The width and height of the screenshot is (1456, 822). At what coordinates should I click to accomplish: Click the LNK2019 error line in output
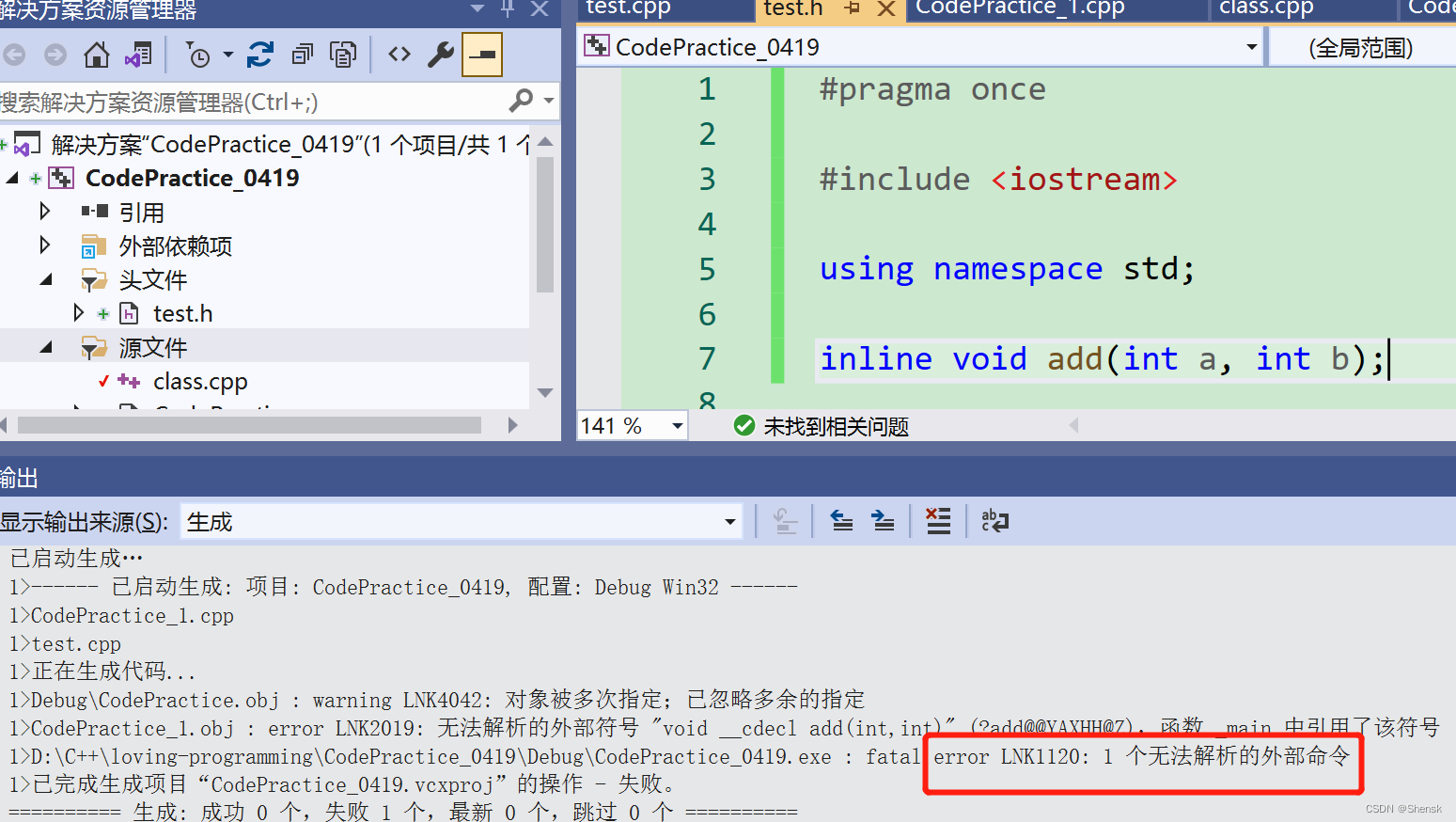[x=724, y=728]
